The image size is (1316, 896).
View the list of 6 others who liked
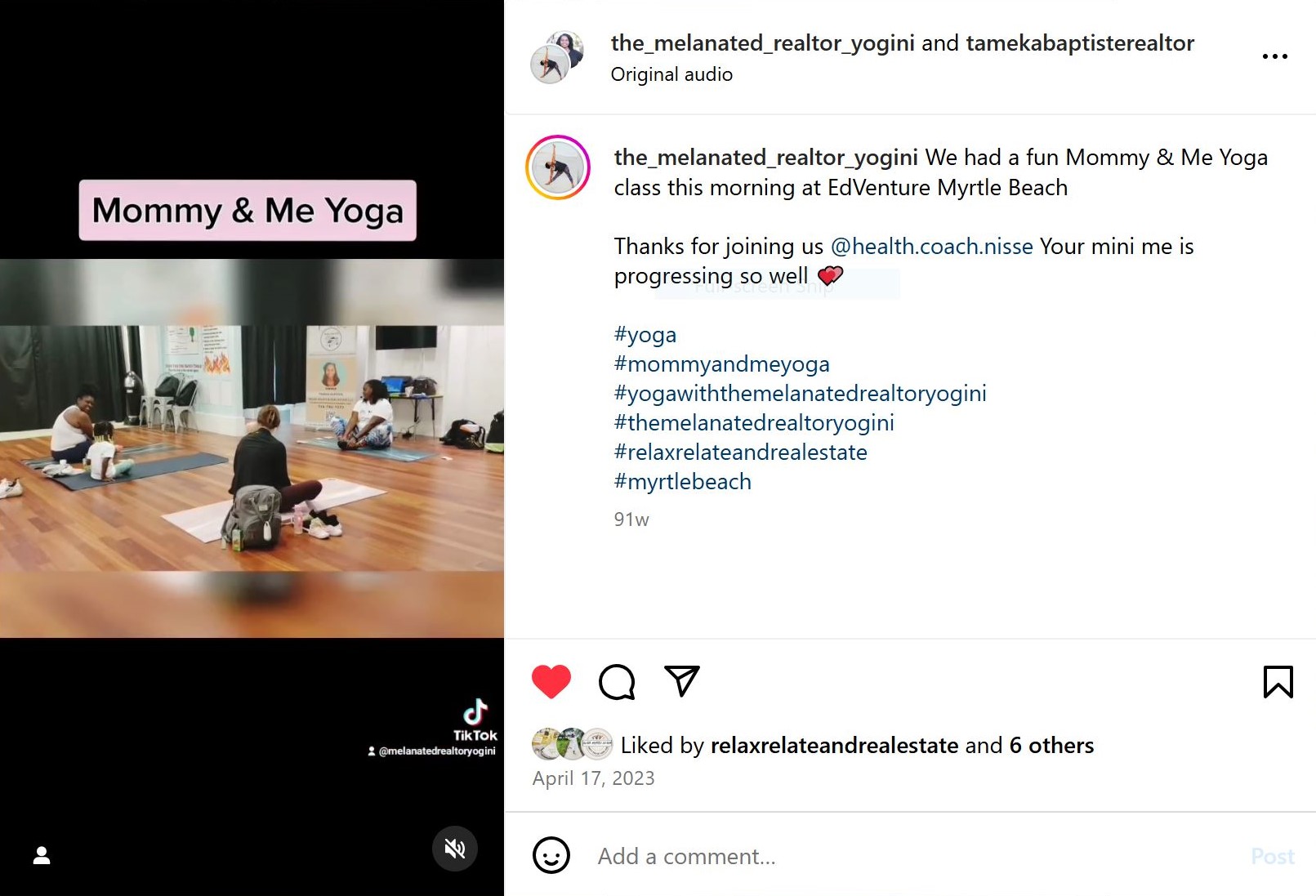click(1051, 745)
